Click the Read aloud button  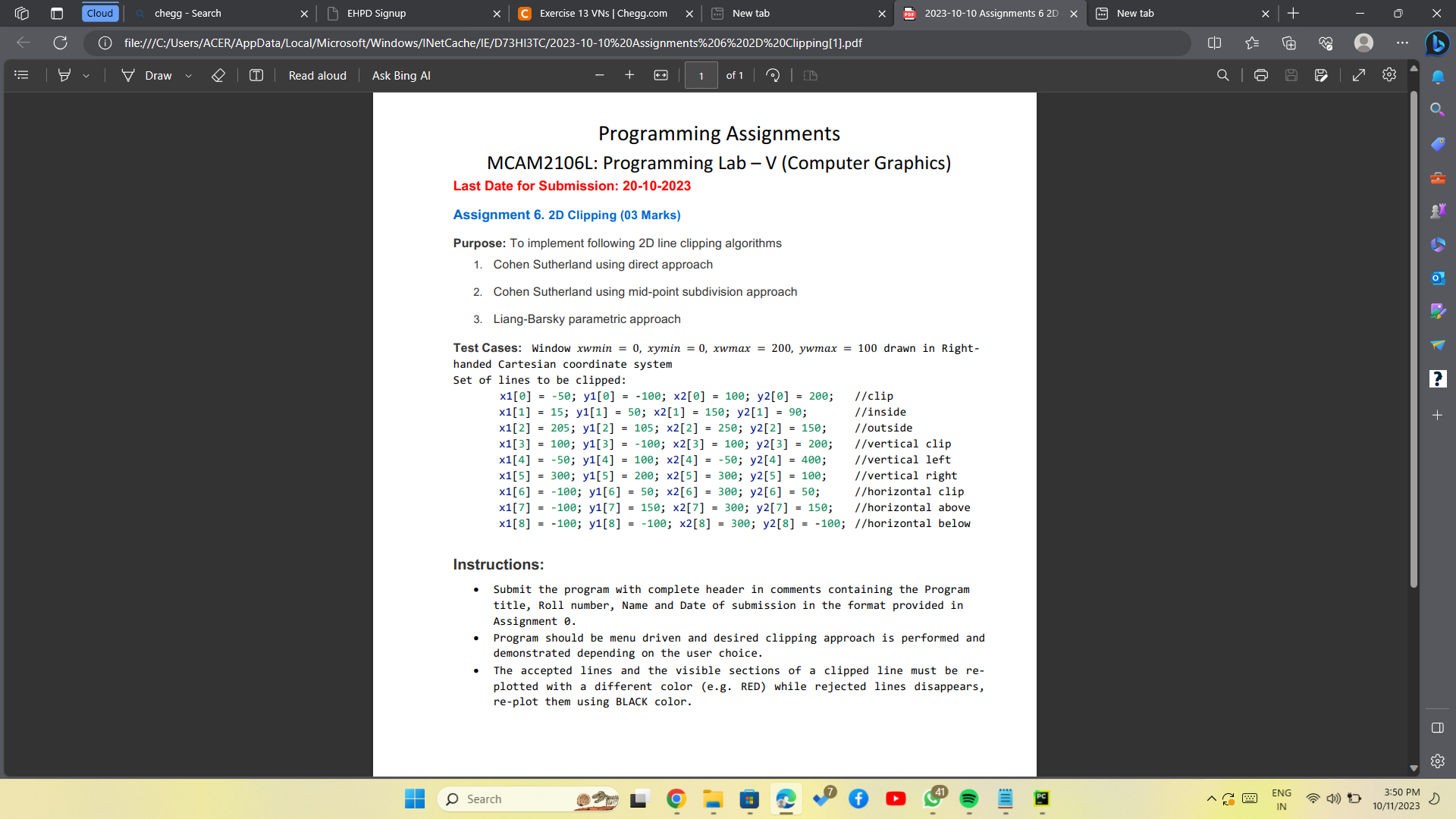(317, 75)
